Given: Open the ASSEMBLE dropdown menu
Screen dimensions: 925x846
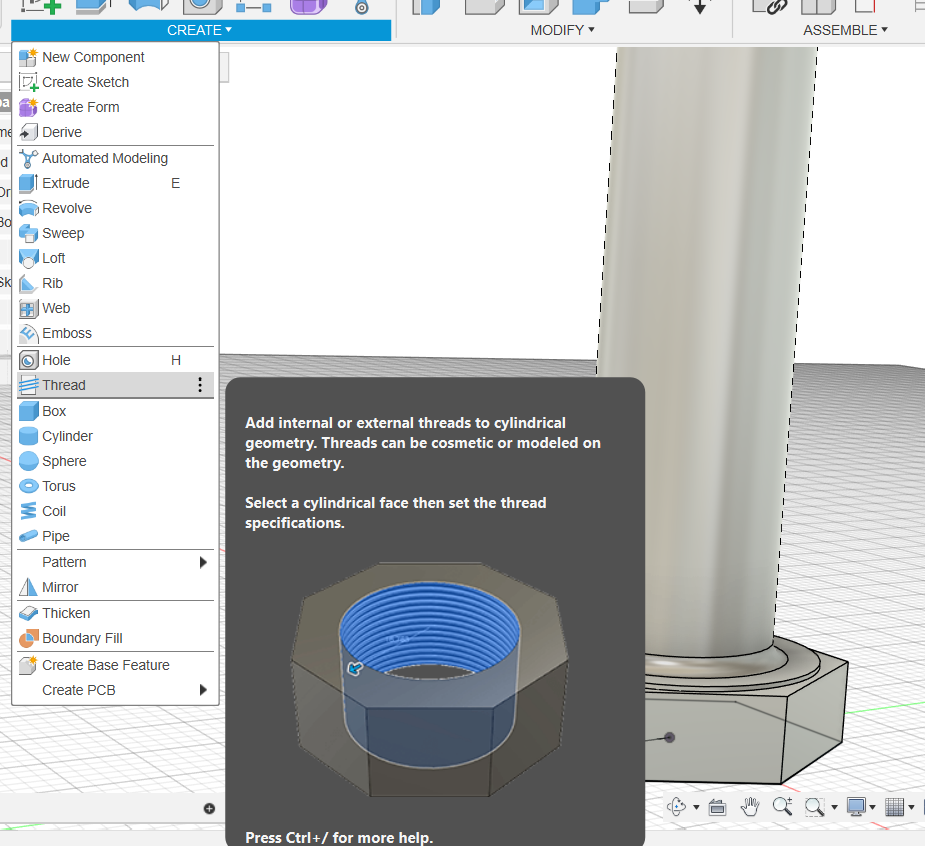Looking at the screenshot, I should 845,30.
